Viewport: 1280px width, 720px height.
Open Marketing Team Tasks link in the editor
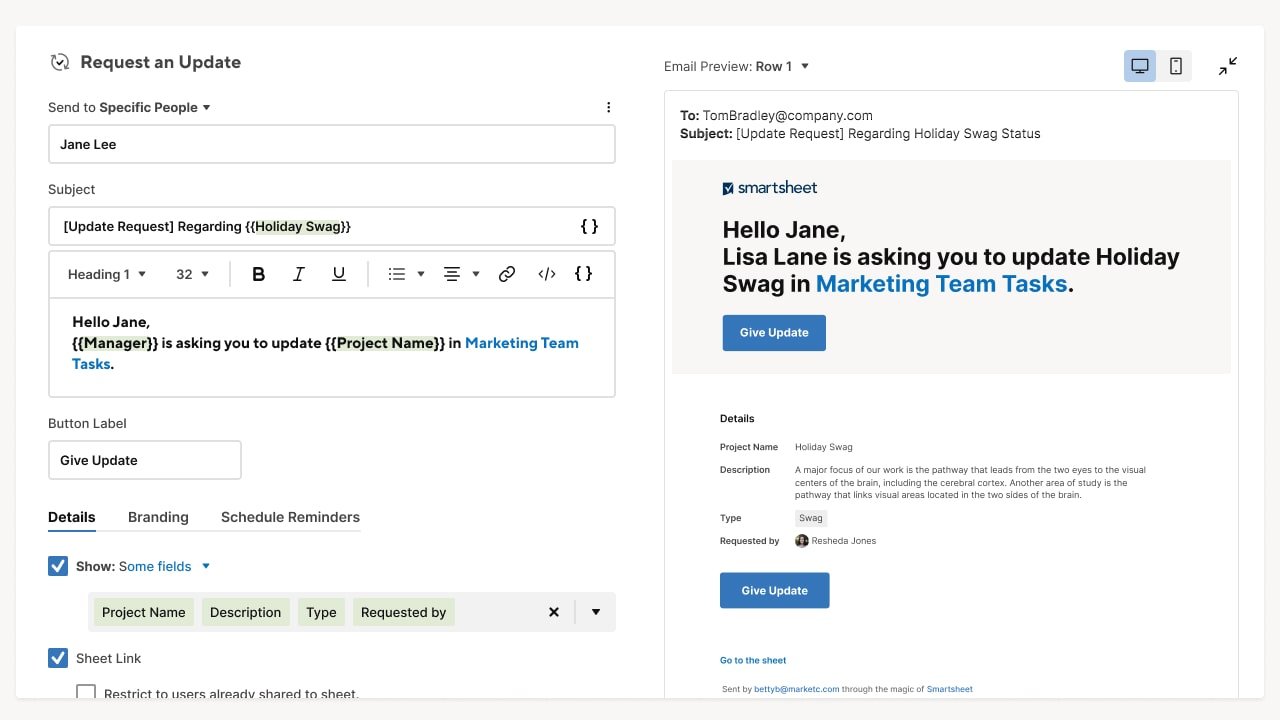(x=522, y=343)
